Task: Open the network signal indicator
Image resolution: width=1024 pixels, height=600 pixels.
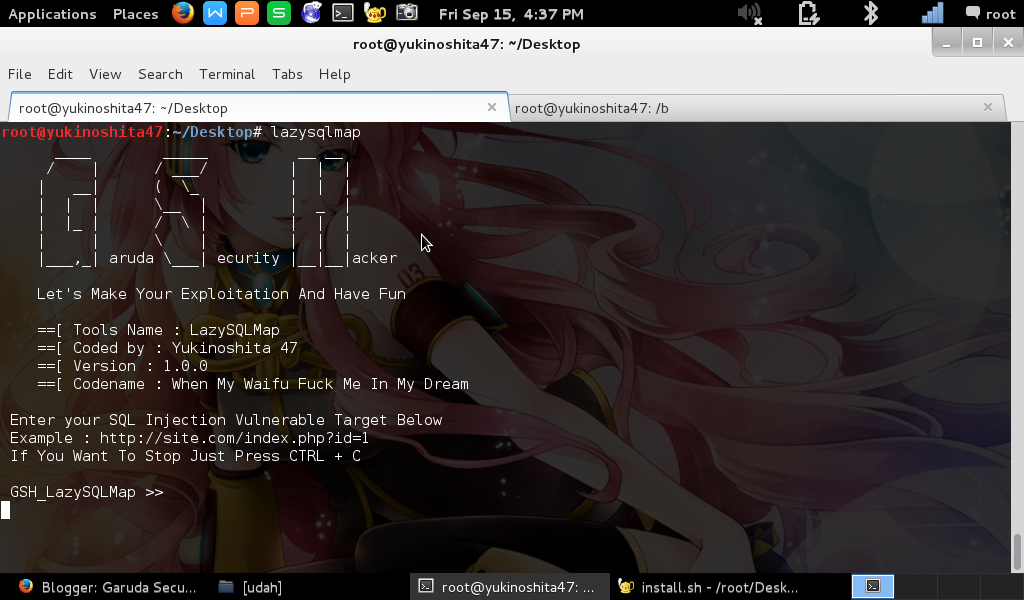Action: pyautogui.click(x=933, y=14)
